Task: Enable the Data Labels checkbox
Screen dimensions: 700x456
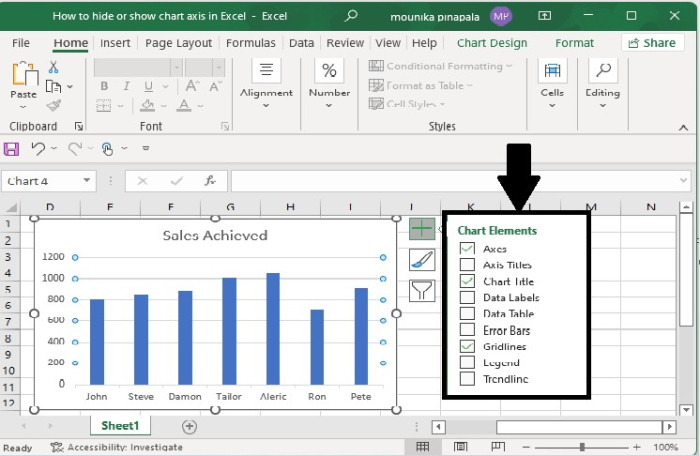Action: tap(467, 298)
